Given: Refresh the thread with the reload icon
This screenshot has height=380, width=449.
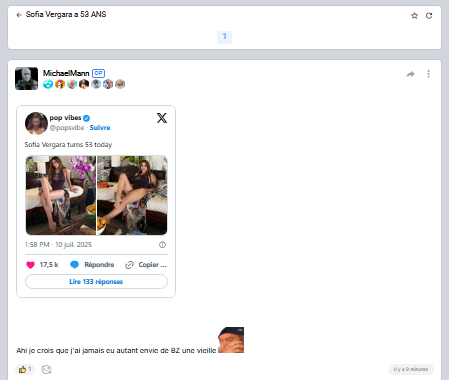Looking at the screenshot, I should (429, 16).
